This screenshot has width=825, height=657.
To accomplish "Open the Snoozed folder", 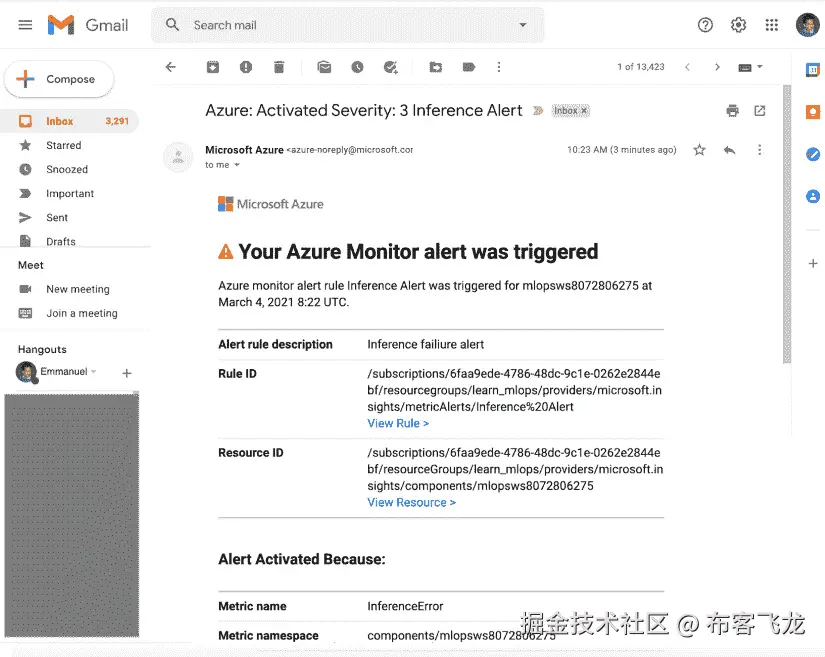I will [69, 169].
